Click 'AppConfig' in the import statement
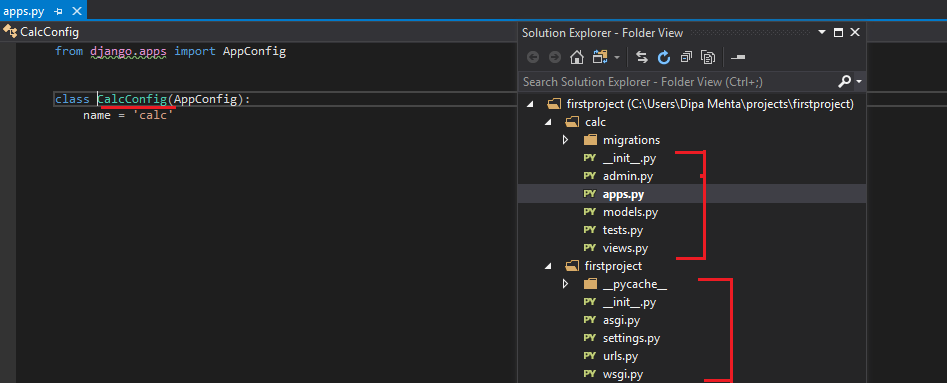The image size is (947, 383). pyautogui.click(x=254, y=51)
